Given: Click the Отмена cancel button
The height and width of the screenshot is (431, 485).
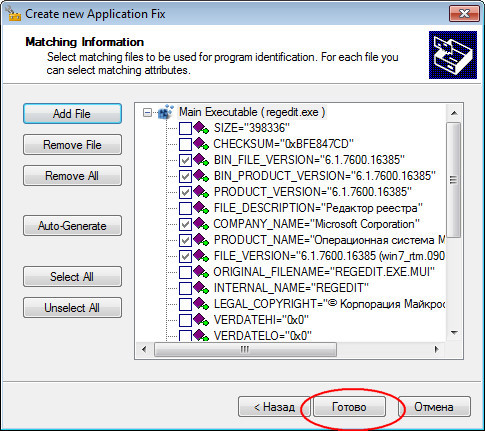Looking at the screenshot, I should click(434, 407).
